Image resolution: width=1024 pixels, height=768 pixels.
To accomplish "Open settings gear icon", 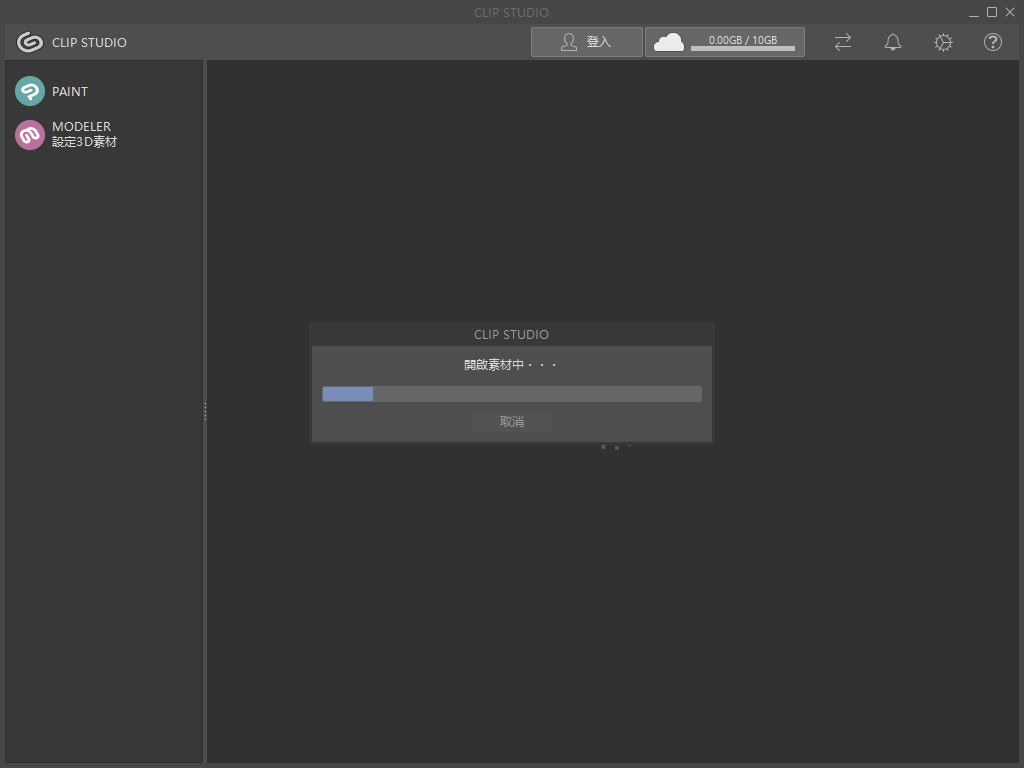I will pos(943,42).
